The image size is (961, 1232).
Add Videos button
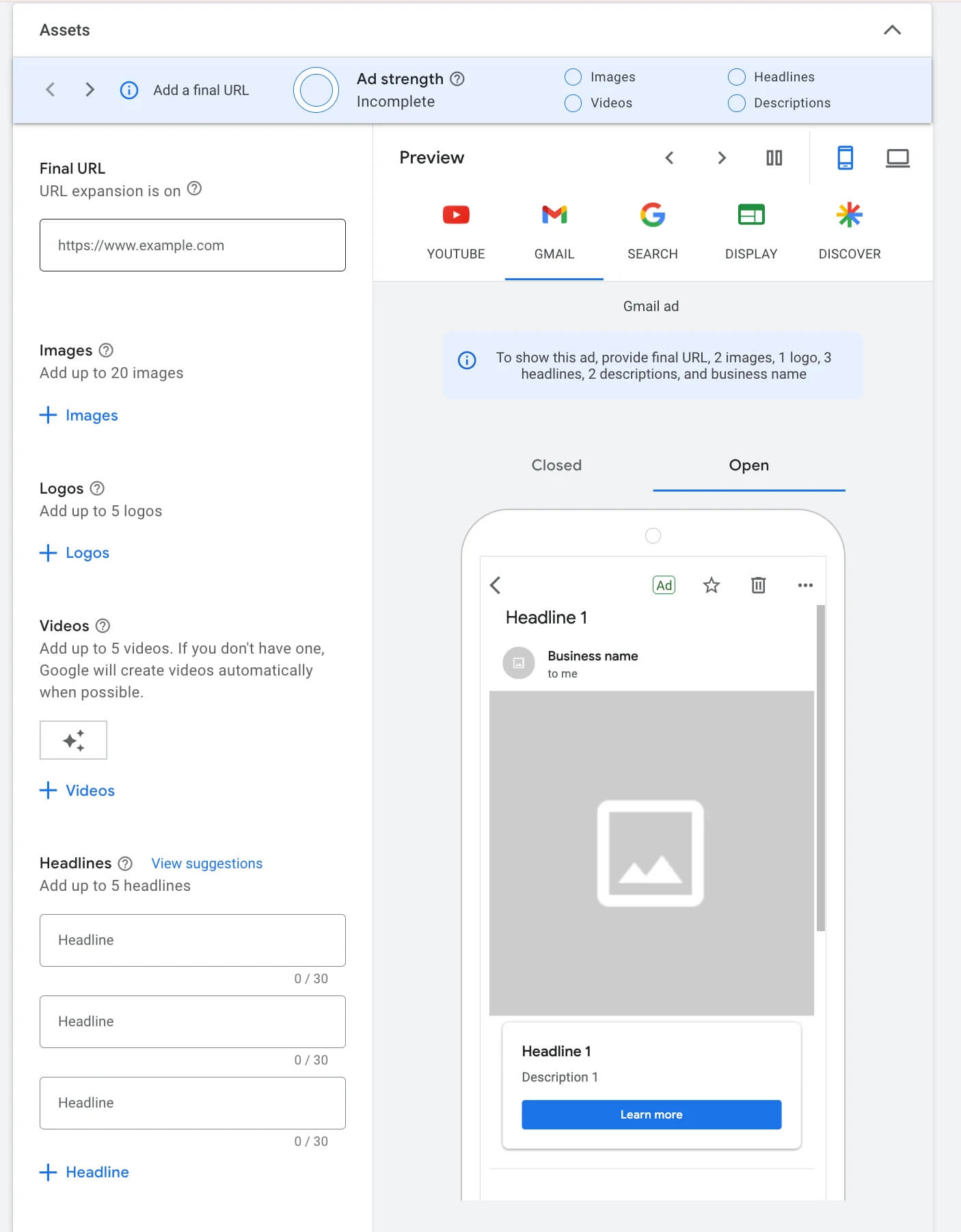click(x=77, y=790)
